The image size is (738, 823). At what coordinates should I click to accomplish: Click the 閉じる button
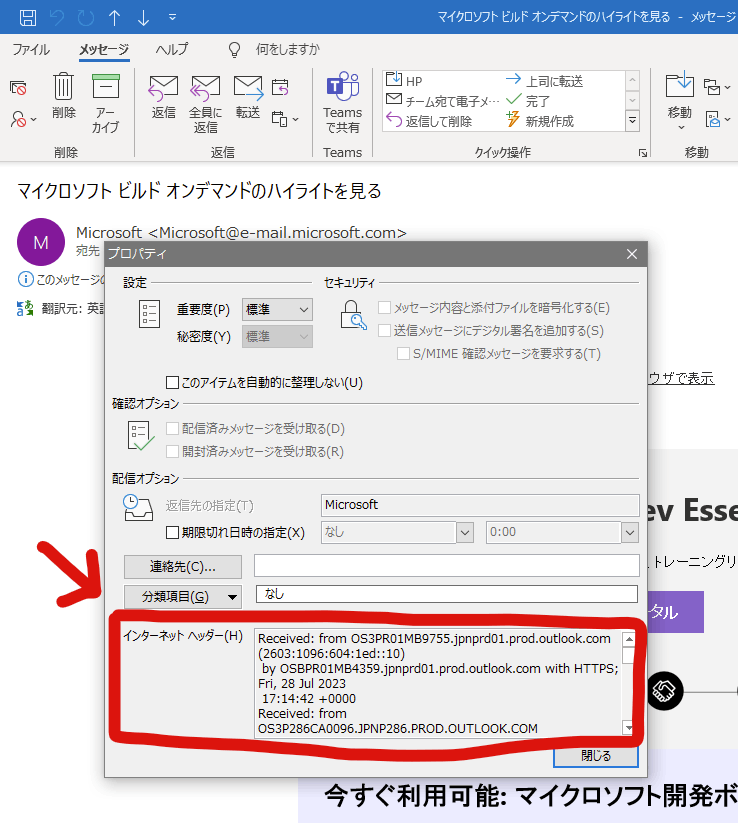[x=596, y=756]
